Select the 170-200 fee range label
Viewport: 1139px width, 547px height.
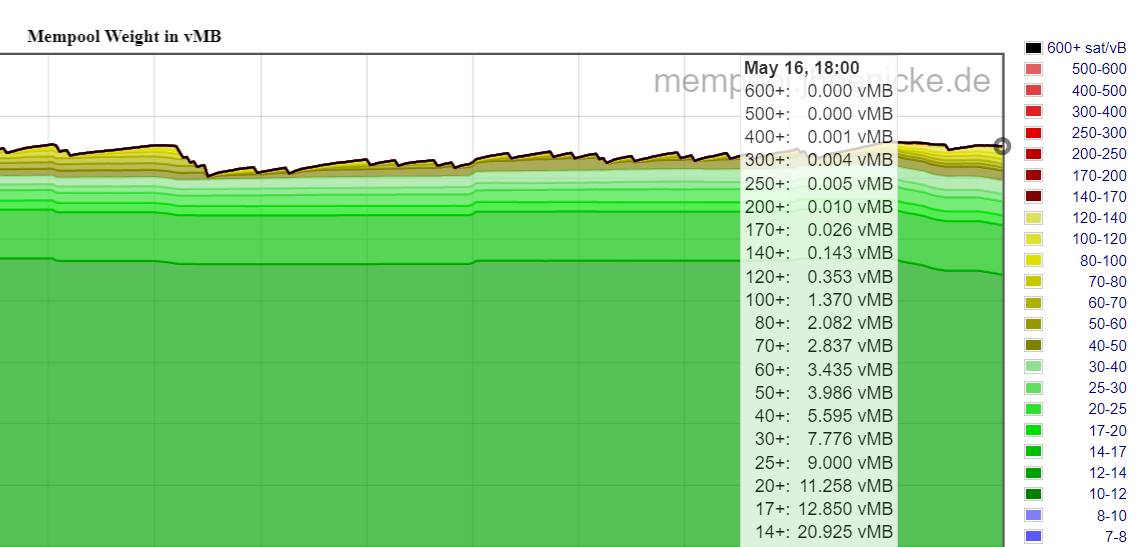(x=1099, y=175)
